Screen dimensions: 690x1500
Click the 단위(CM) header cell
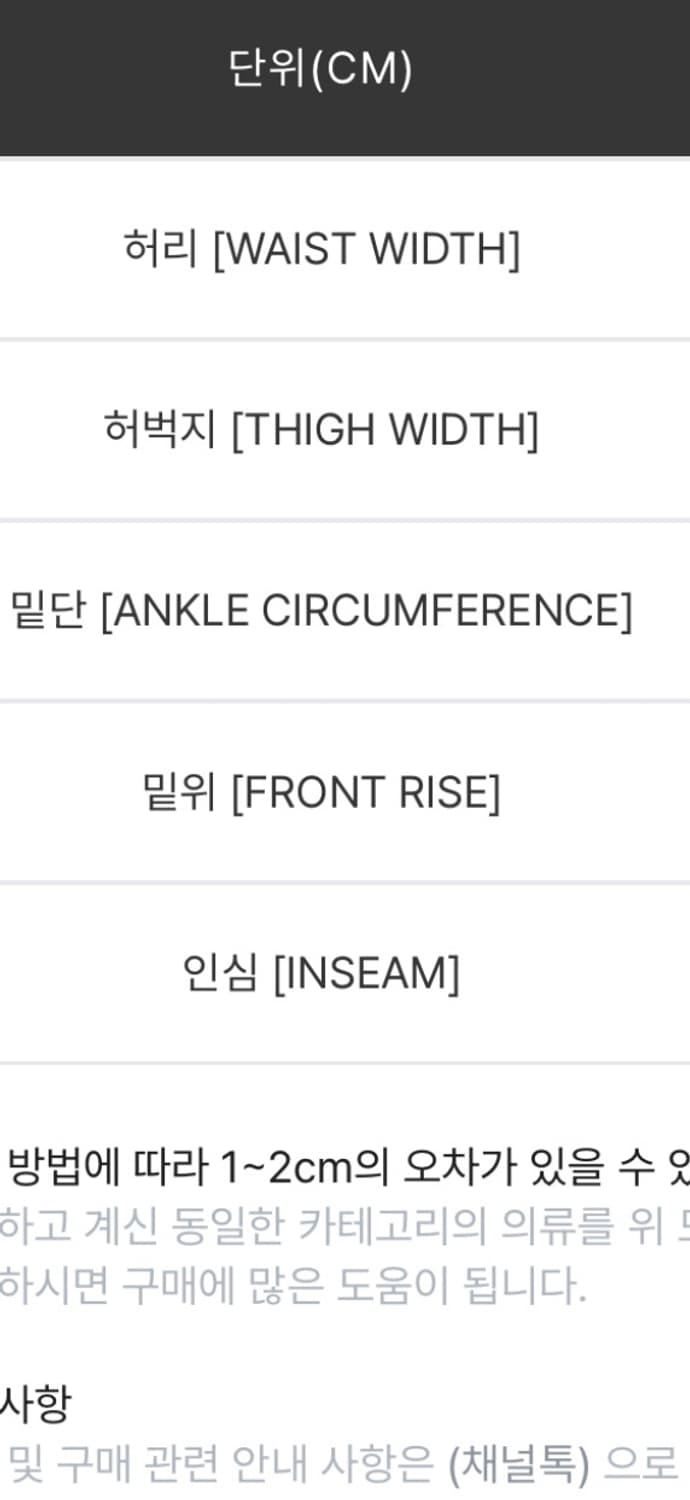pos(320,69)
